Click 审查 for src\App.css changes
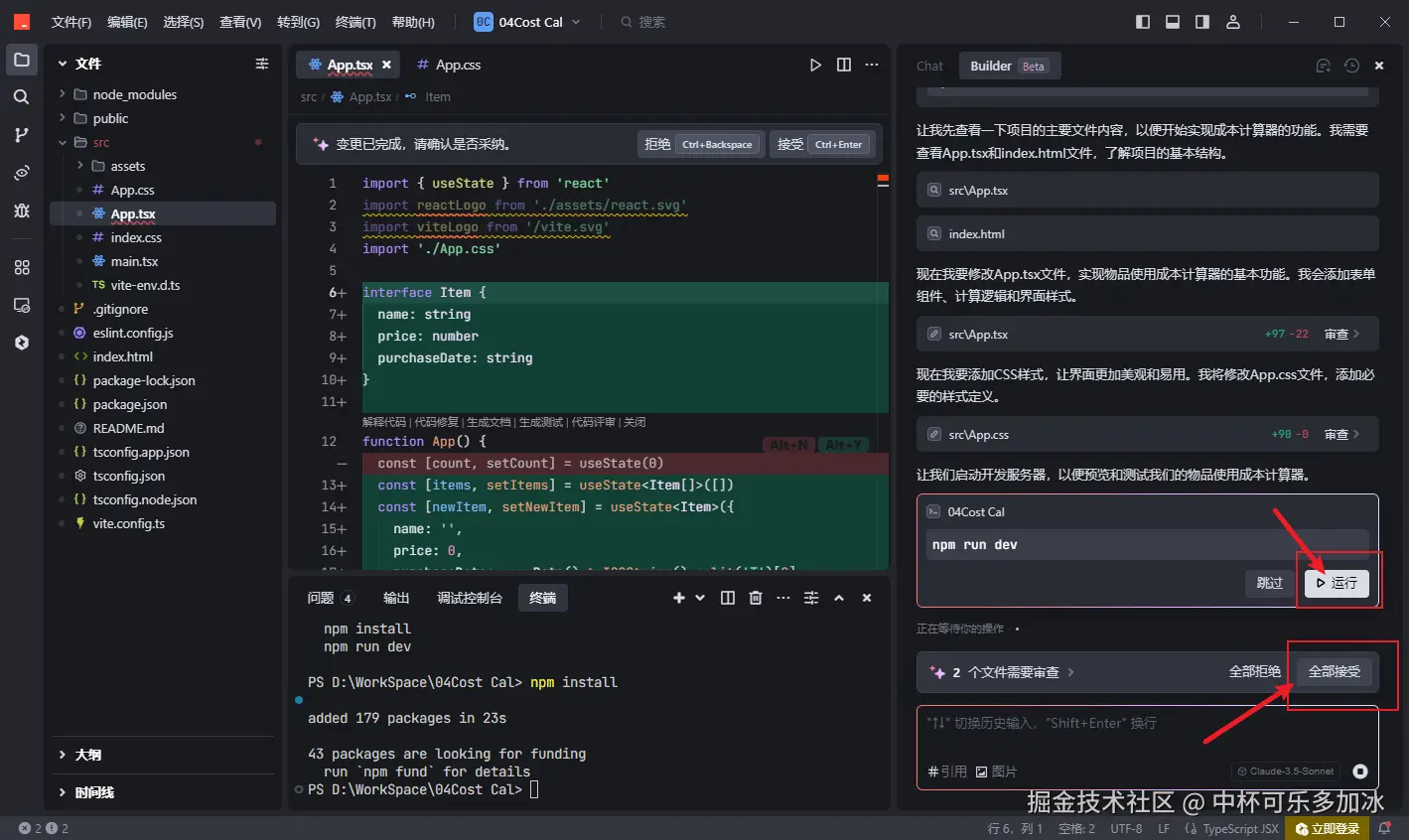Image resolution: width=1409 pixels, height=840 pixels. click(x=1342, y=435)
